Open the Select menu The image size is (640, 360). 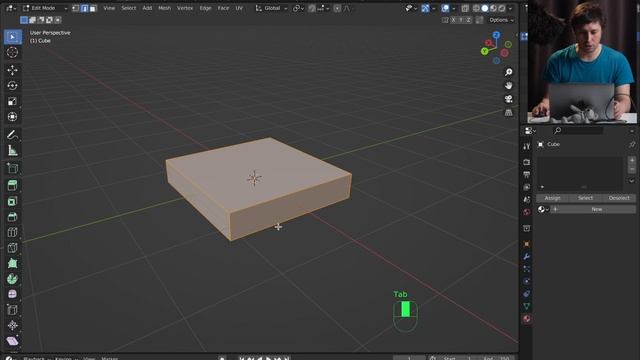point(129,8)
